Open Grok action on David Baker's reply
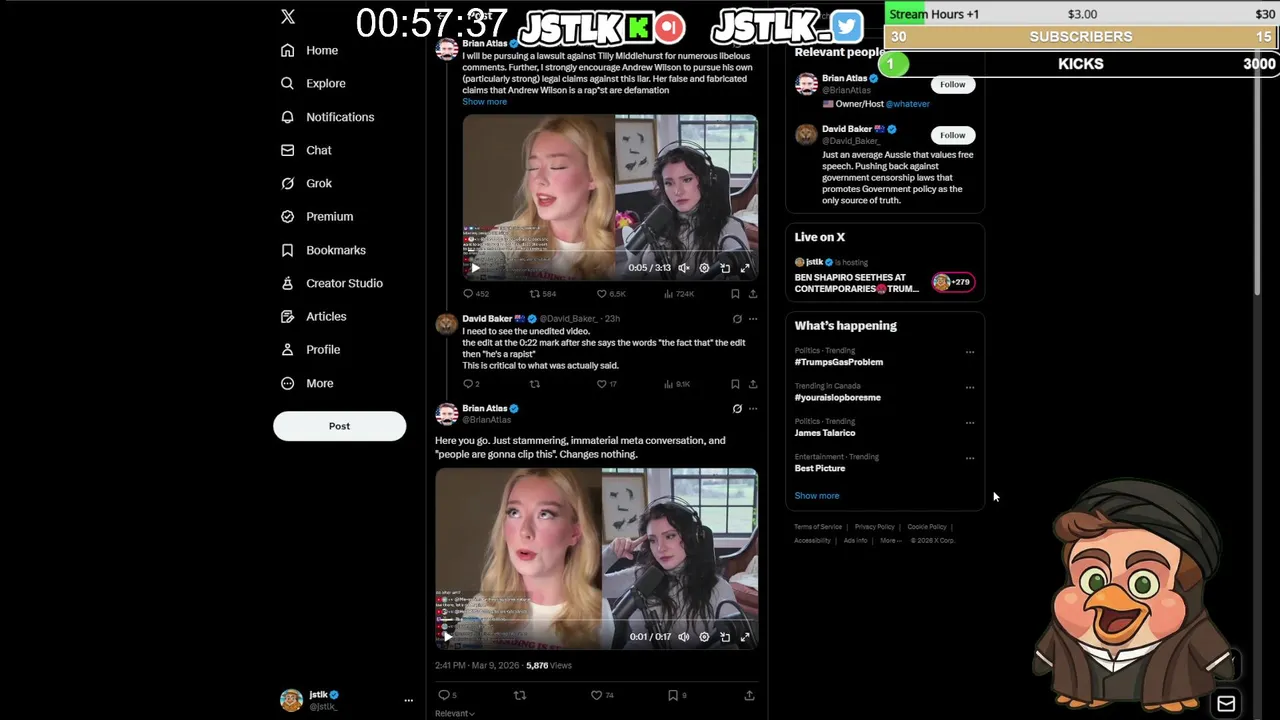The width and height of the screenshot is (1280, 720). (737, 319)
